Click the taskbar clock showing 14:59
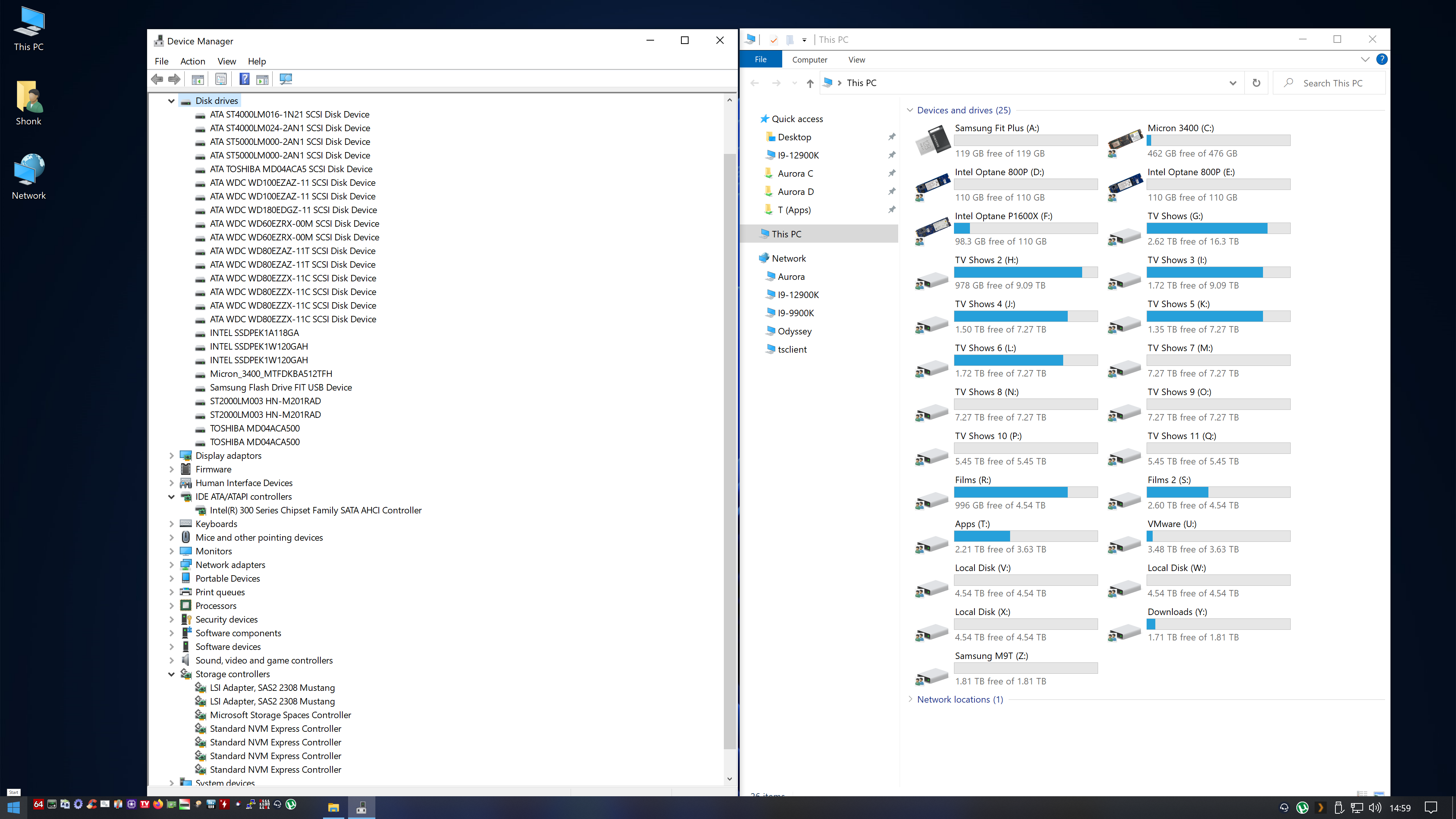 pyautogui.click(x=1400, y=808)
